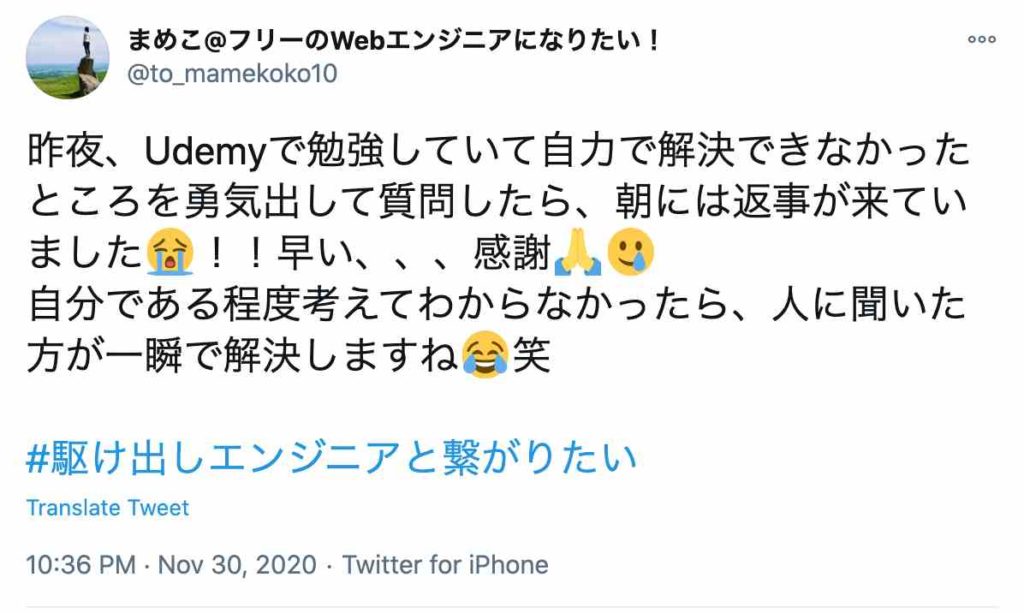Click the line beginning ところを勇気出して

[496, 201]
